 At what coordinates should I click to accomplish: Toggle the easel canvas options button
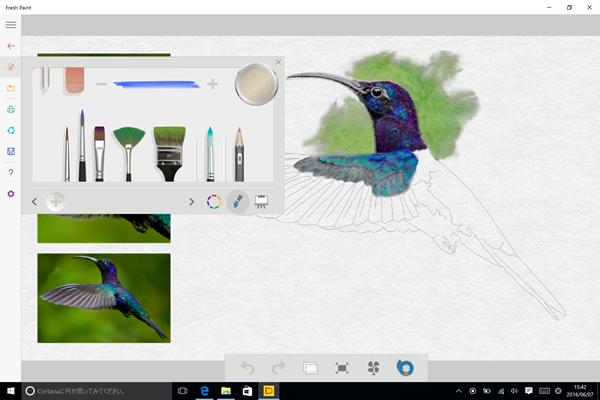(x=262, y=201)
